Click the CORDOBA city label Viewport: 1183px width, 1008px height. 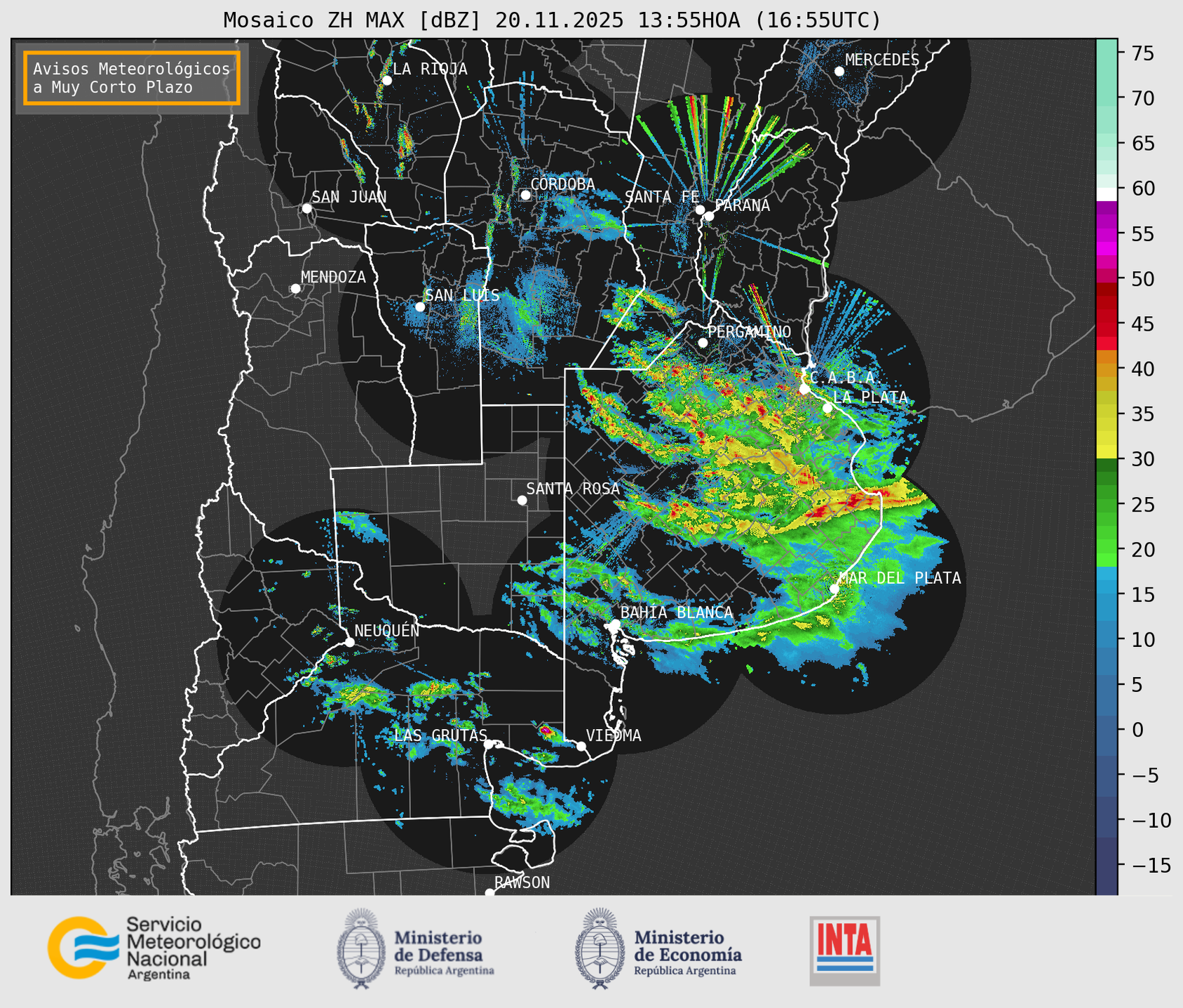point(562,184)
